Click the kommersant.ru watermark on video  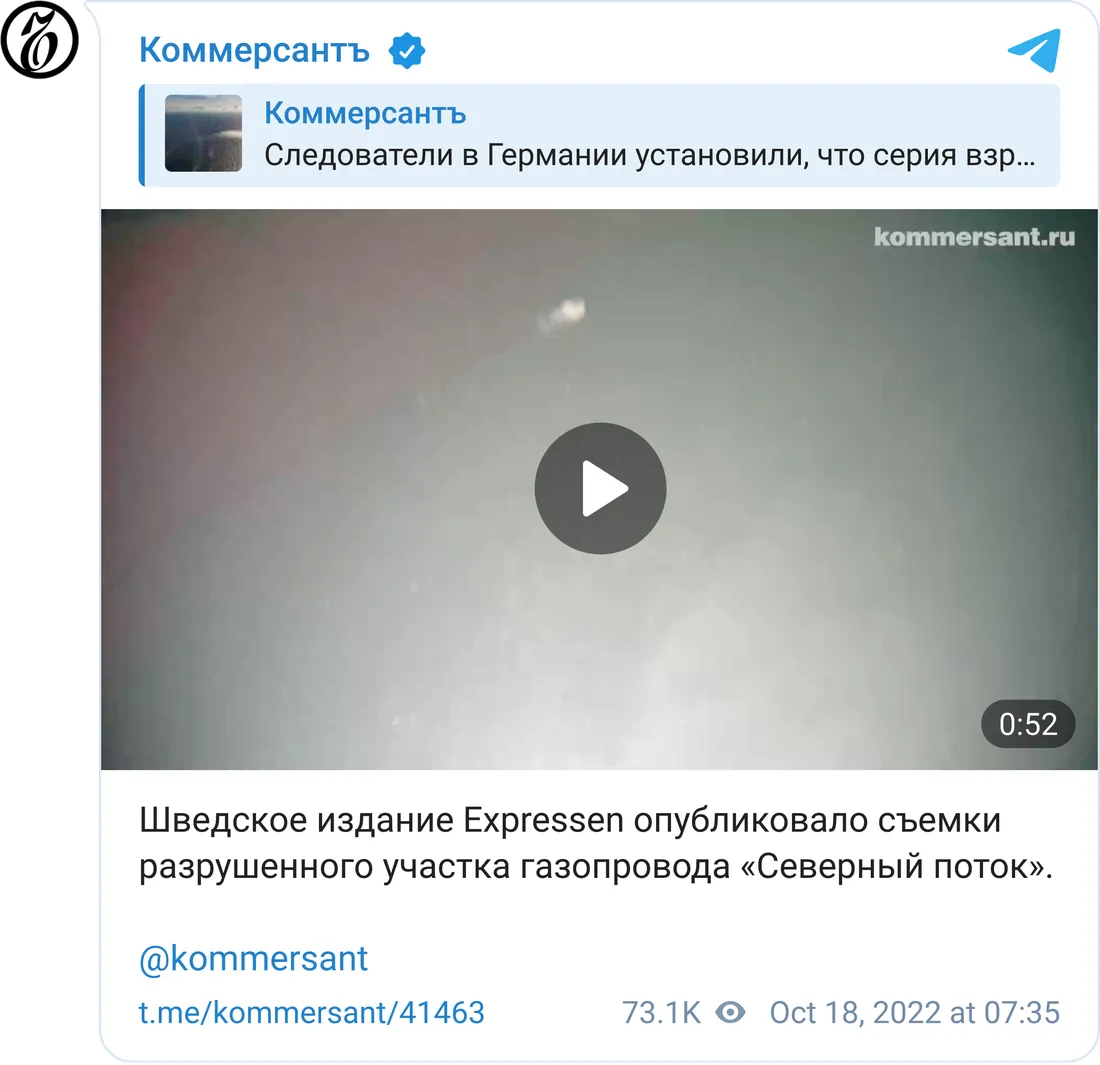[974, 237]
